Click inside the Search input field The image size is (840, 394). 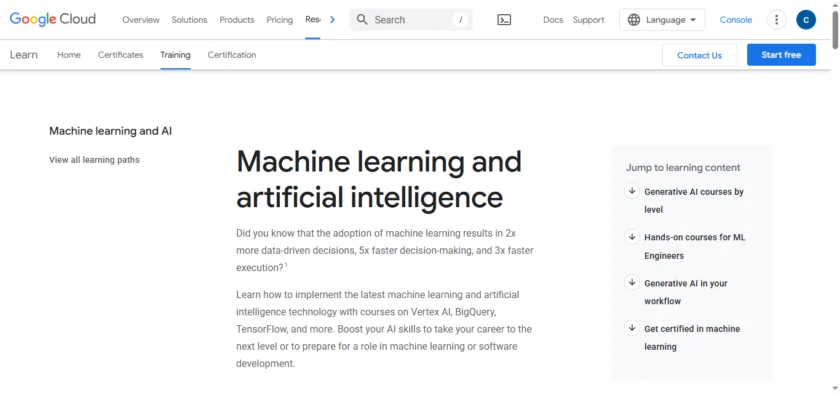[x=411, y=20]
